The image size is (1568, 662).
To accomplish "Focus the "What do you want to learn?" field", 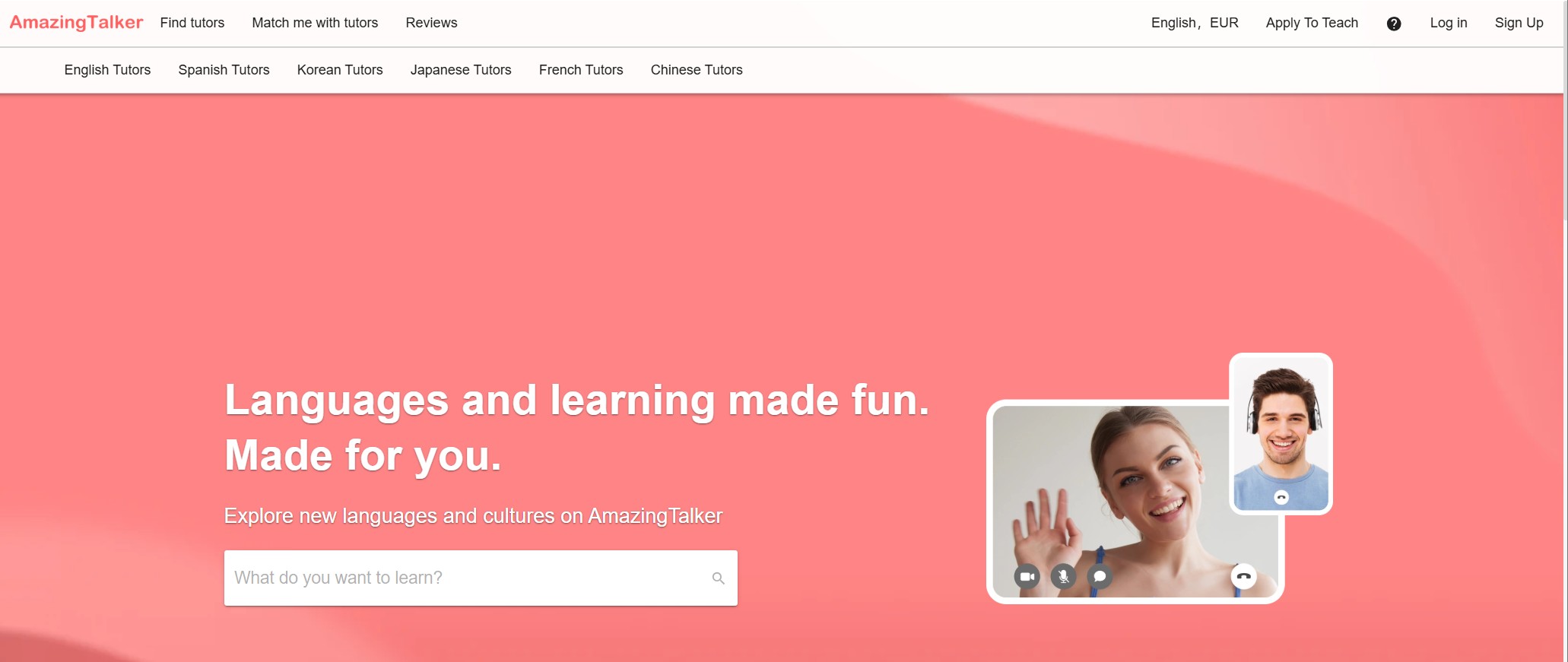I will (464, 578).
